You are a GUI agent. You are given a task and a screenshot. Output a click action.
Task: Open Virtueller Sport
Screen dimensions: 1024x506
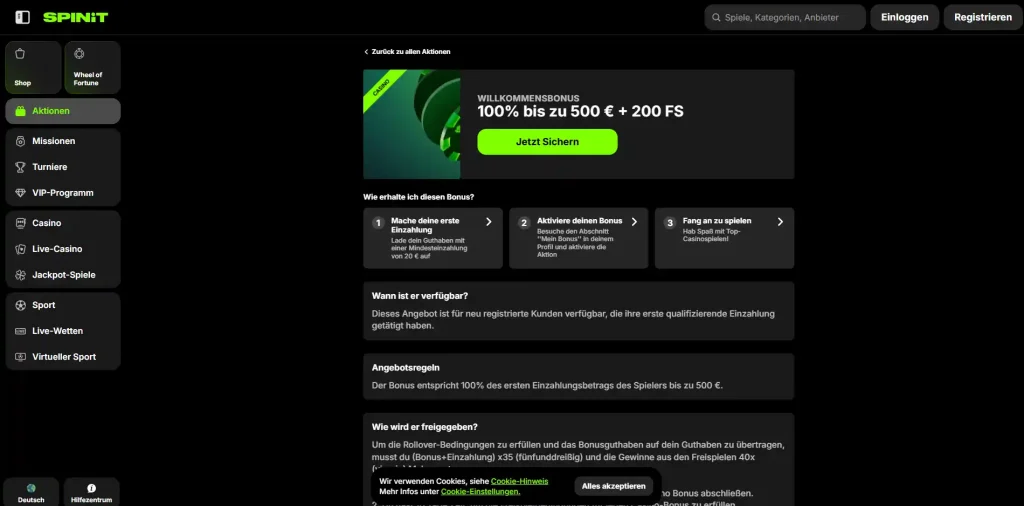(63, 357)
